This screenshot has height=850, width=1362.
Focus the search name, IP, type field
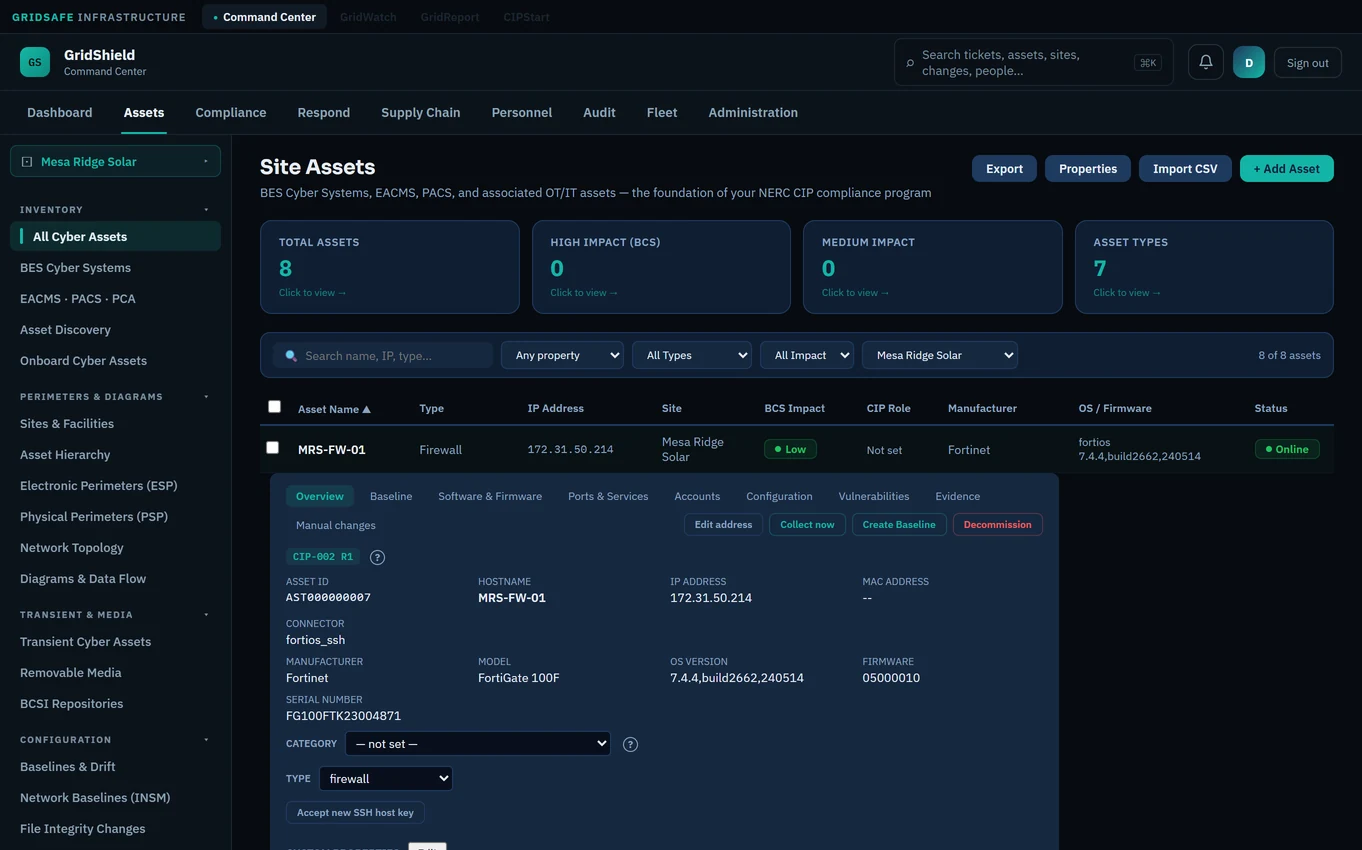point(383,355)
